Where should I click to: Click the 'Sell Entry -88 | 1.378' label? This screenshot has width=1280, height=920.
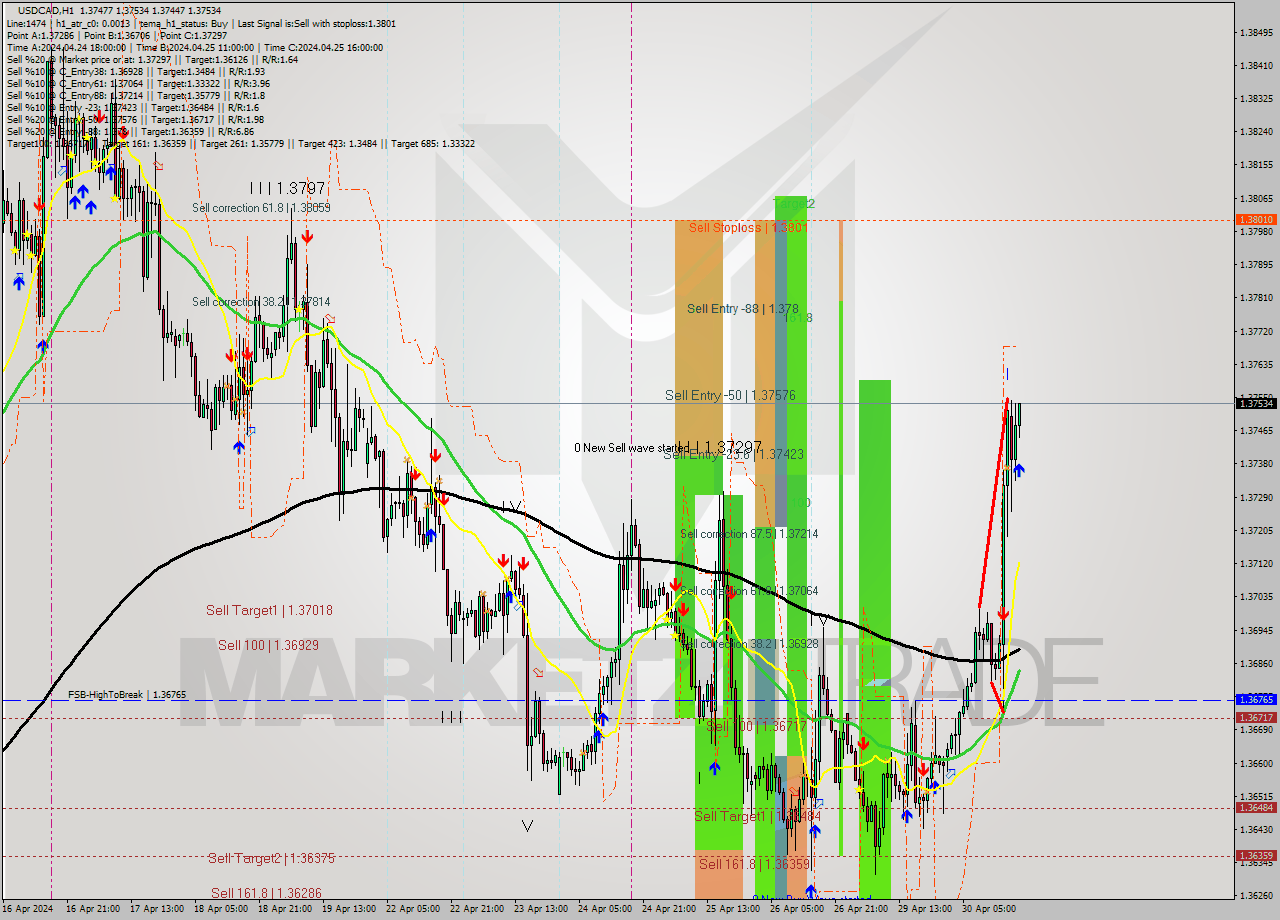[x=742, y=309]
